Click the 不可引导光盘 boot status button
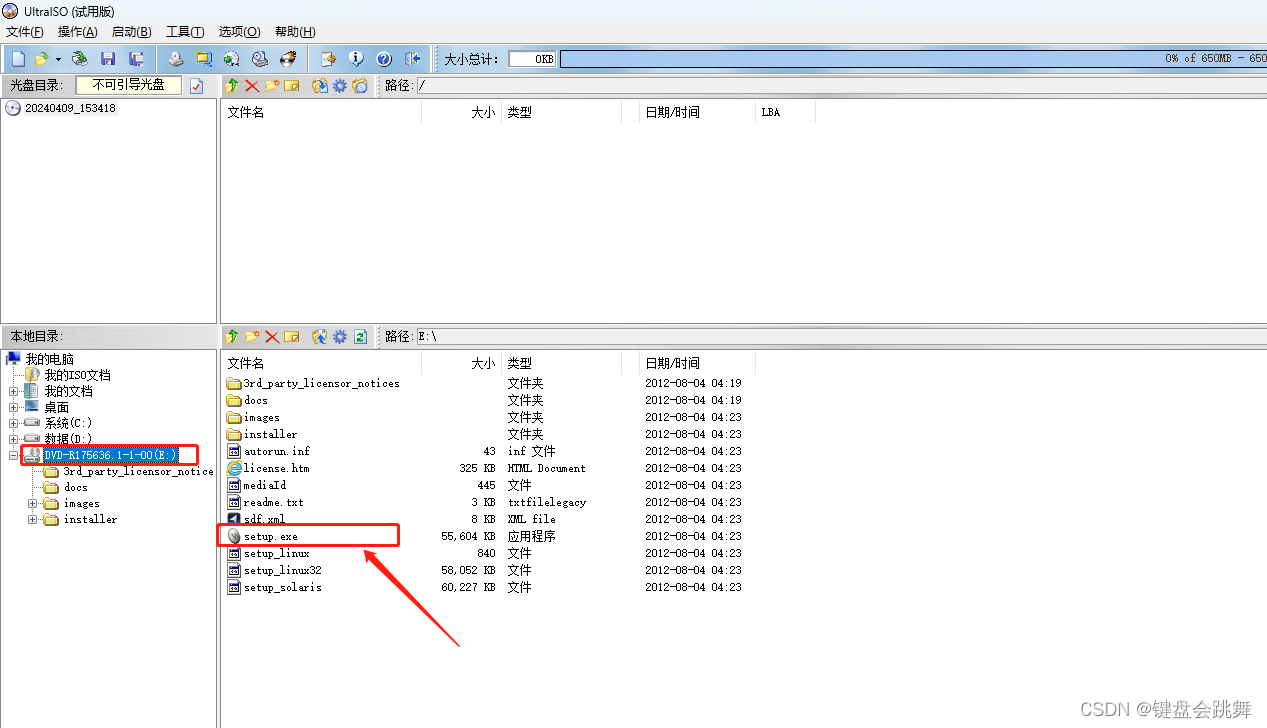 129,86
